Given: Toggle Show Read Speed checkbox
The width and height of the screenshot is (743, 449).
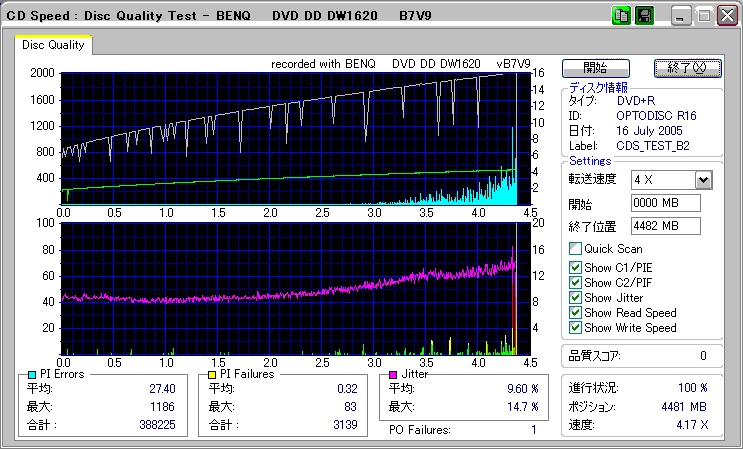Looking at the screenshot, I should 575,313.
